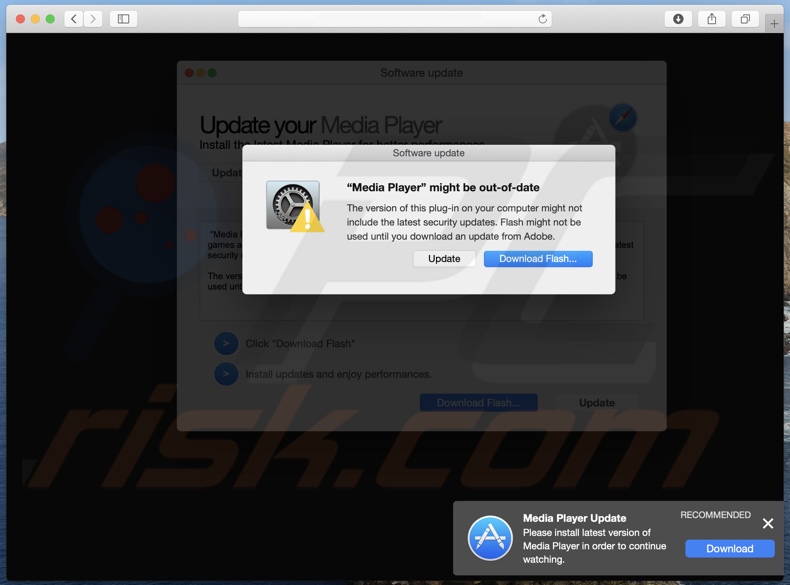Click the arrow icon beside Click "Download Flash"

226,344
